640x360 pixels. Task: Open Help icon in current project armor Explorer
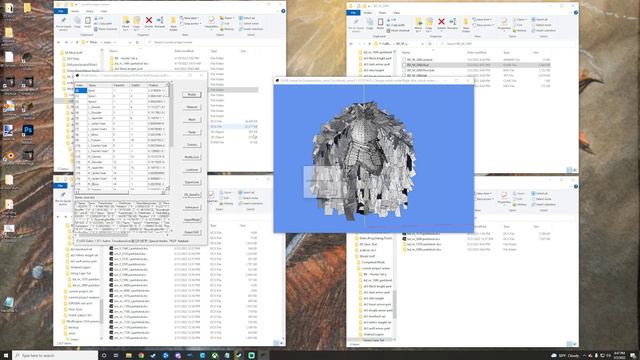coord(283,11)
